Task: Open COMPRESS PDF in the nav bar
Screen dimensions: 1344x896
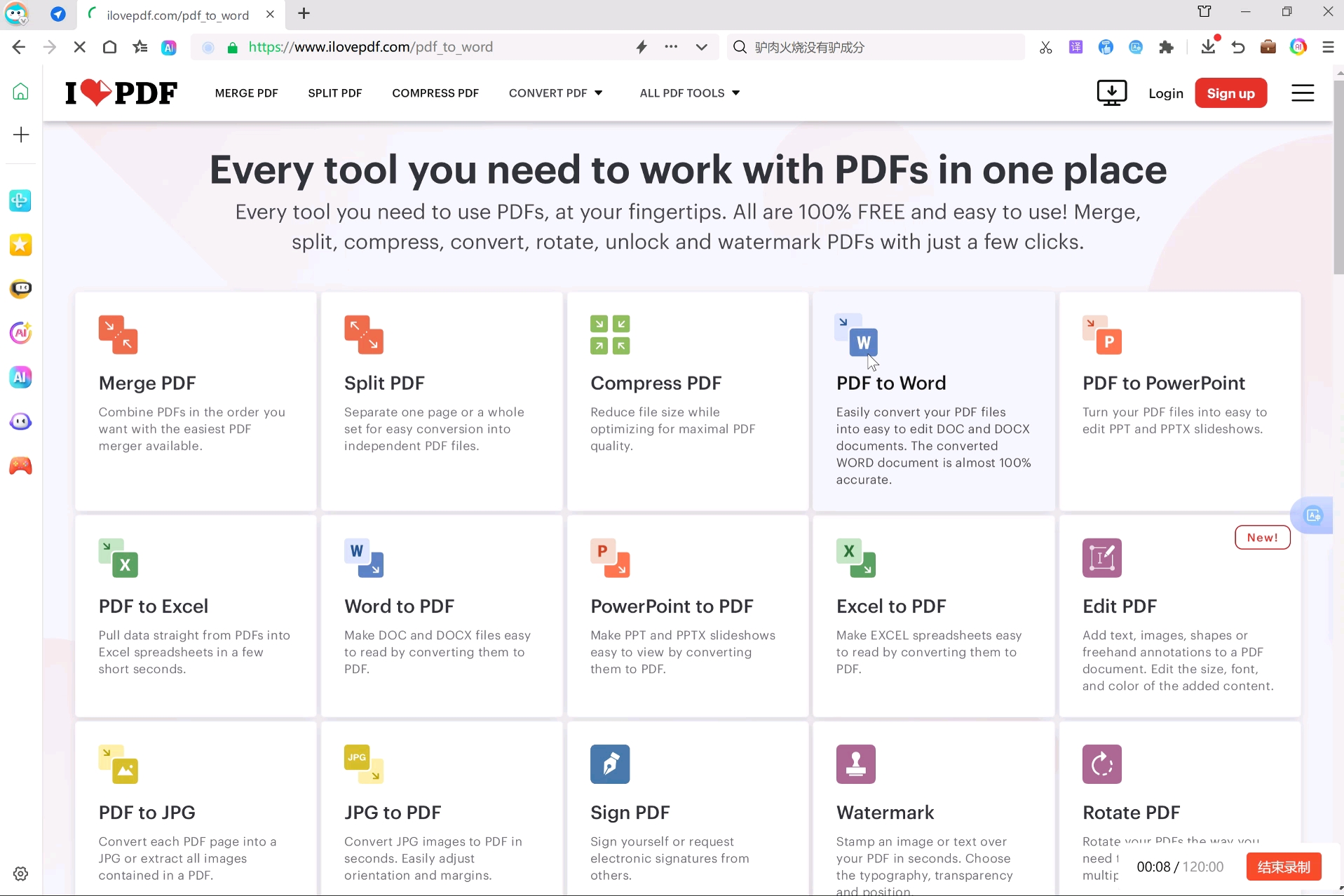Action: coord(435,93)
